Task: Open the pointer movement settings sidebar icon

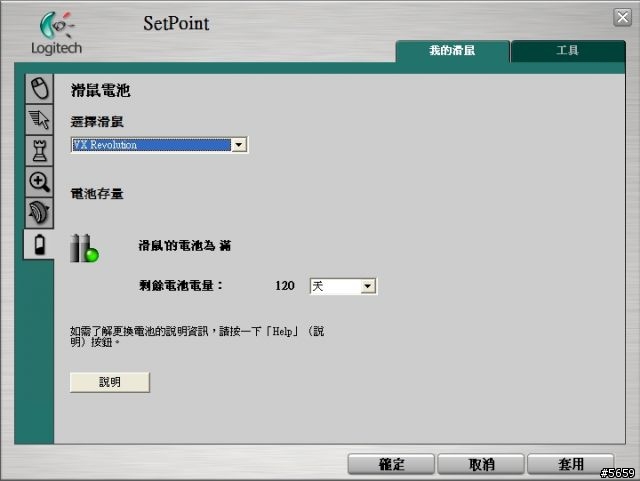Action: (40, 119)
